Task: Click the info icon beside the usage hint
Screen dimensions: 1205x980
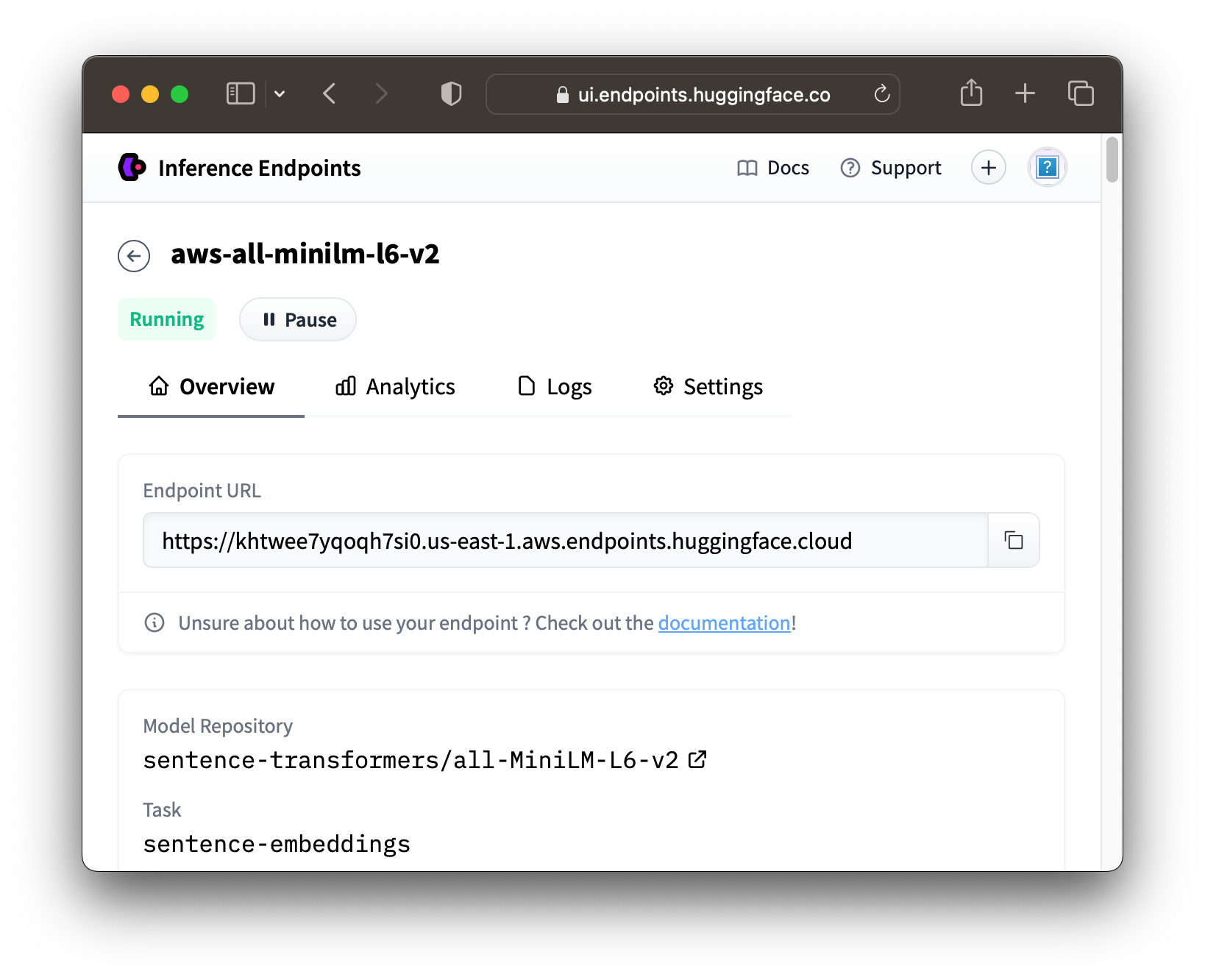Action: tap(154, 622)
